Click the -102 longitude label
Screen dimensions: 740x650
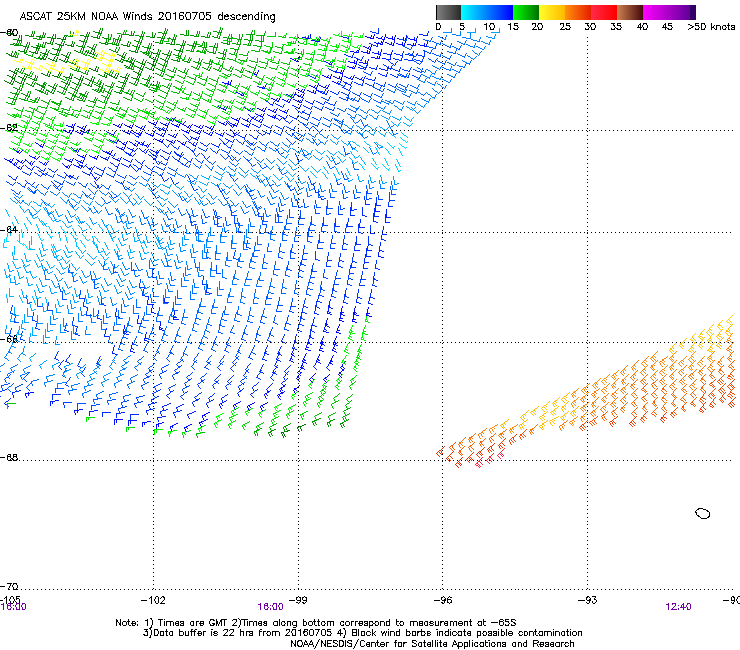(153, 600)
